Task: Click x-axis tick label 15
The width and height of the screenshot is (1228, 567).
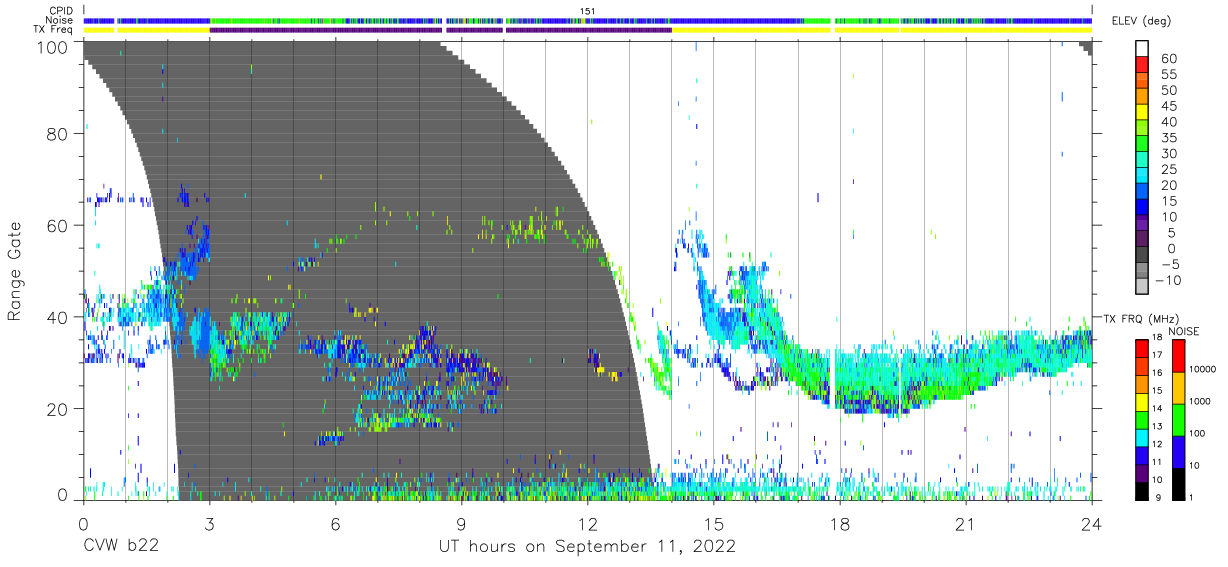Action: [714, 523]
